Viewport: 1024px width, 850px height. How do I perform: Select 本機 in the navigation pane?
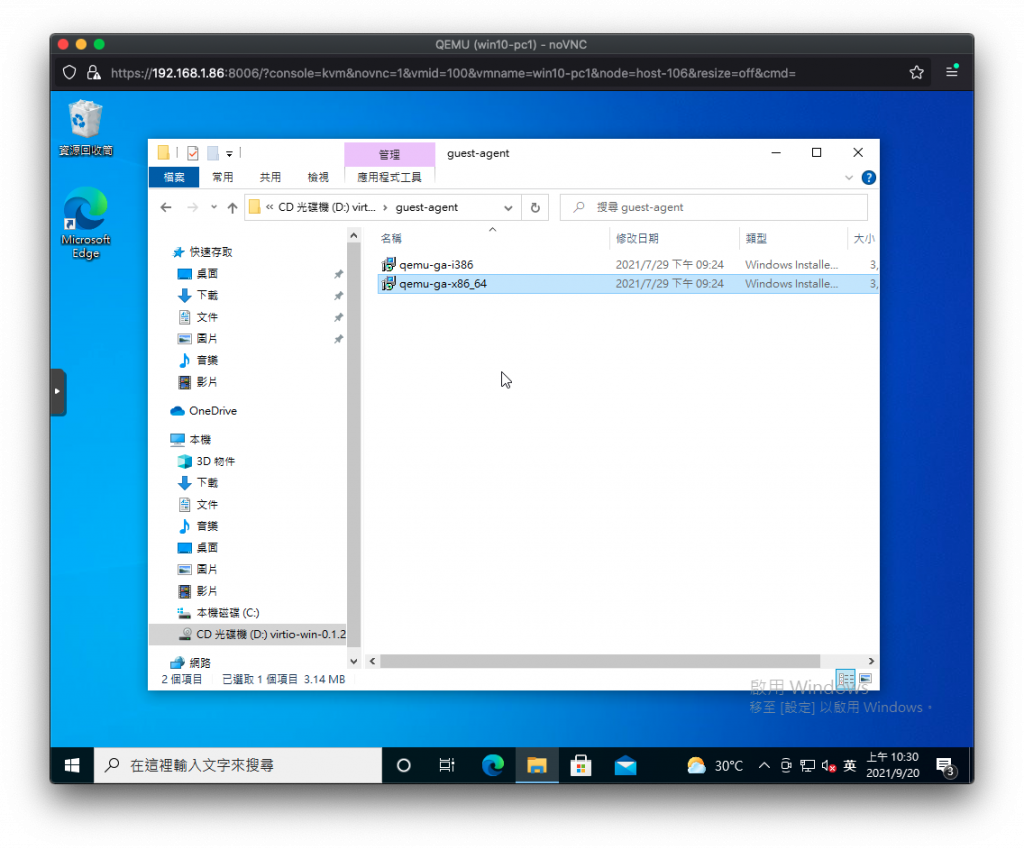coord(200,439)
